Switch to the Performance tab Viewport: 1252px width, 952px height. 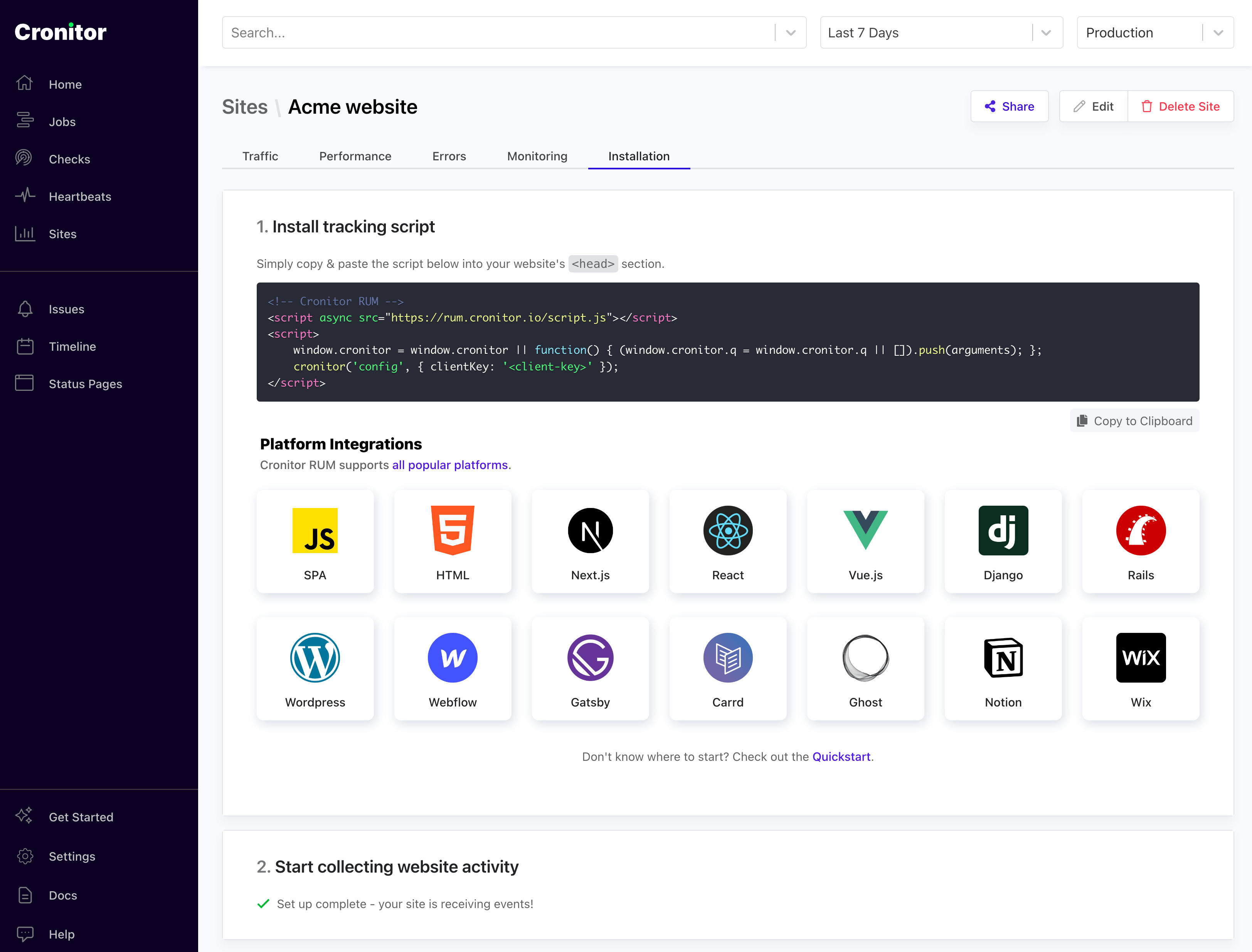tap(355, 156)
